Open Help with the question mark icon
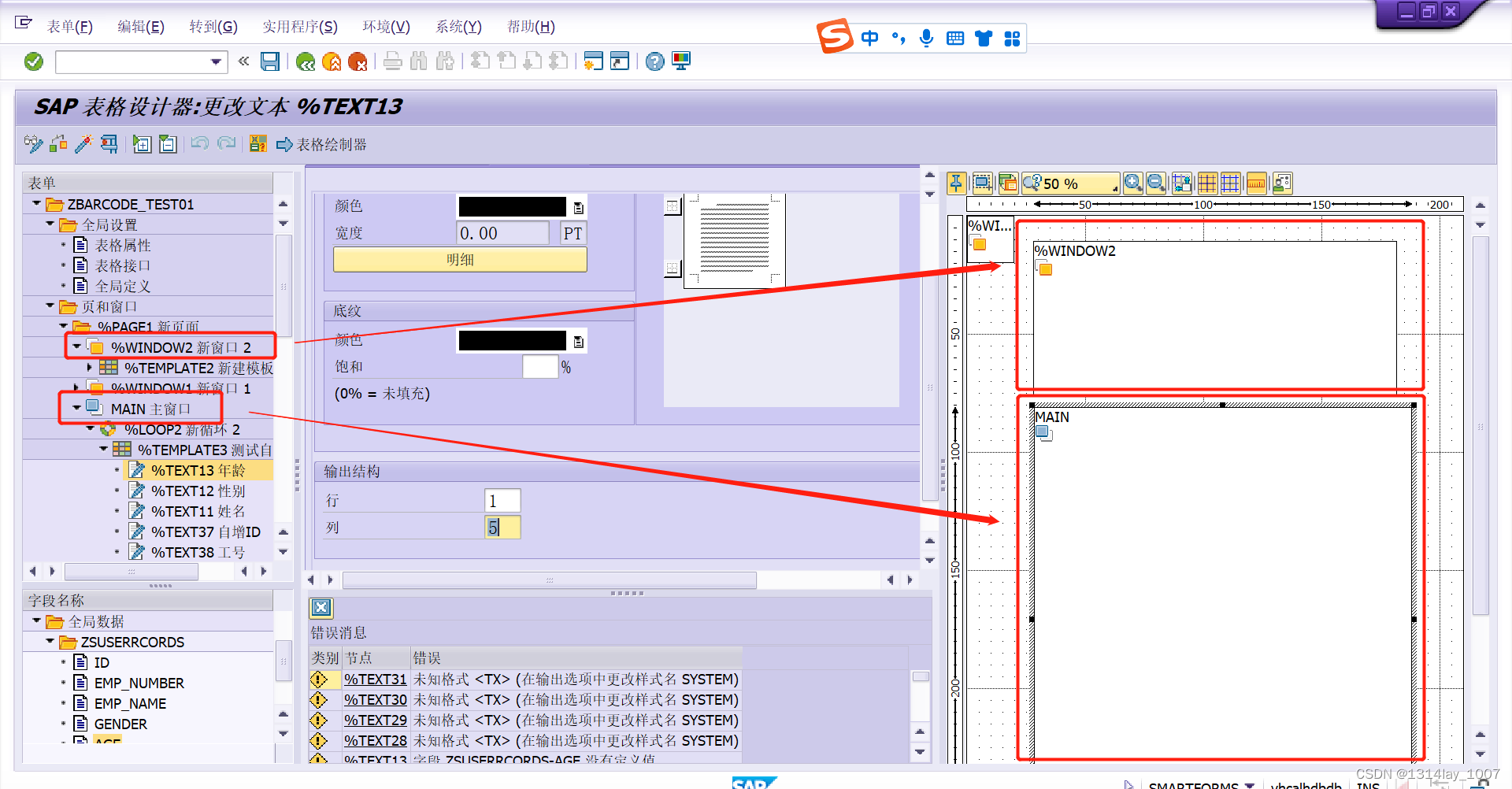Viewport: 1512px width, 789px height. (x=654, y=61)
